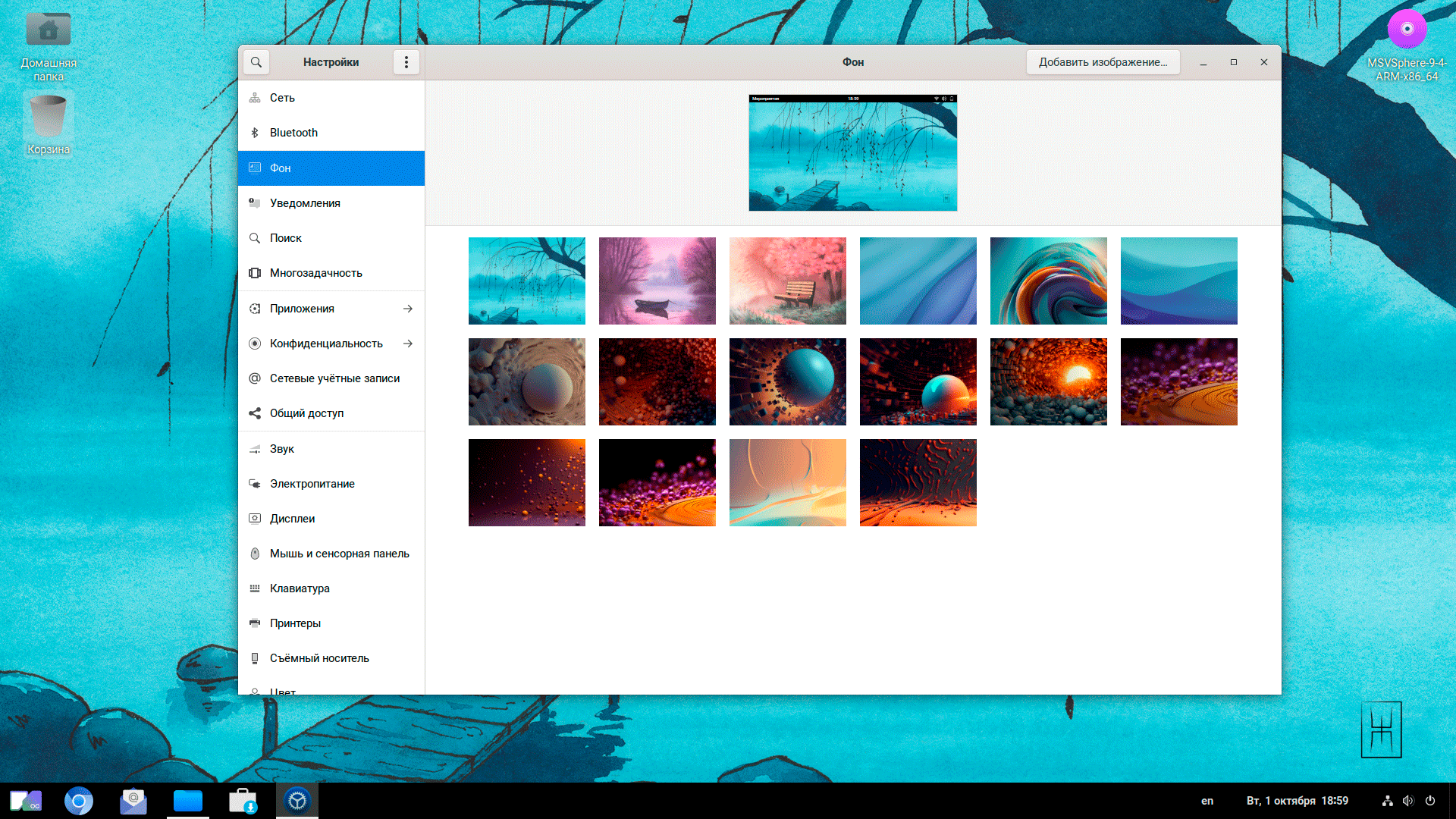Image resolution: width=1456 pixels, height=819 pixels.
Task: Open Общий доступ sharing settings
Action: click(306, 413)
